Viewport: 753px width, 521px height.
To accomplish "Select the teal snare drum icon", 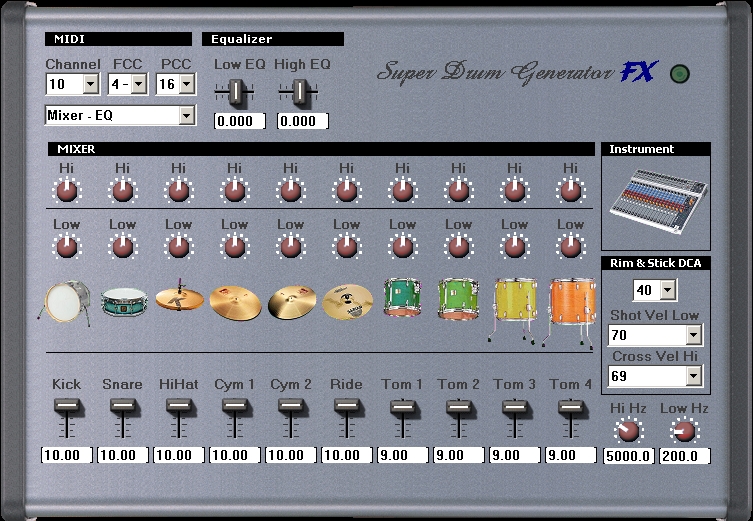I will tap(124, 302).
